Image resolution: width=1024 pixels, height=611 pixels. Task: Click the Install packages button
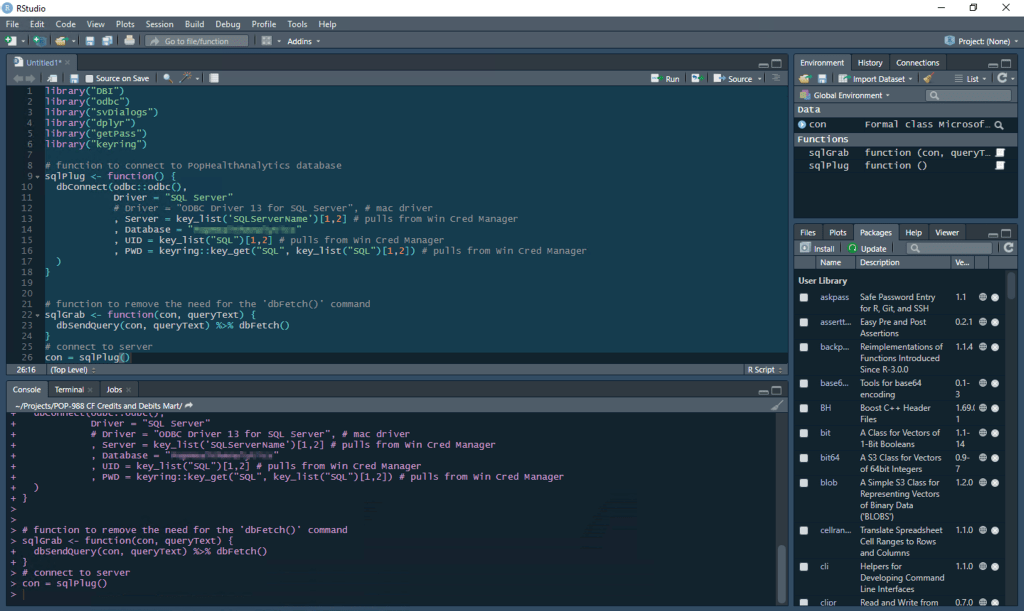[x=818, y=248]
